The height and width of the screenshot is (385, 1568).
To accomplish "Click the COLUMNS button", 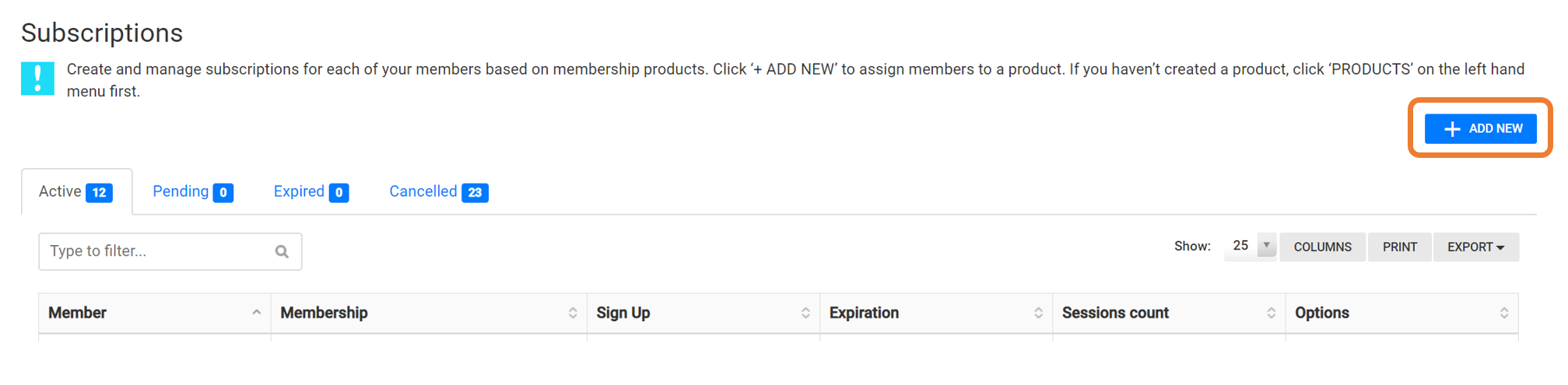I will (1322, 247).
